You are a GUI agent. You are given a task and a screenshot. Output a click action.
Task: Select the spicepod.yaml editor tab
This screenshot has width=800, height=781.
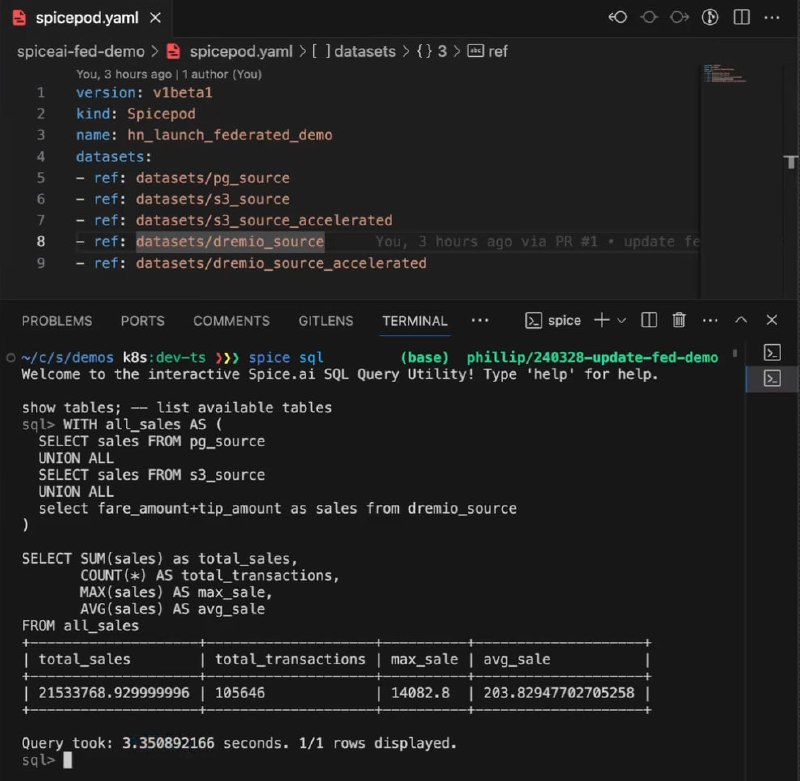(x=87, y=18)
